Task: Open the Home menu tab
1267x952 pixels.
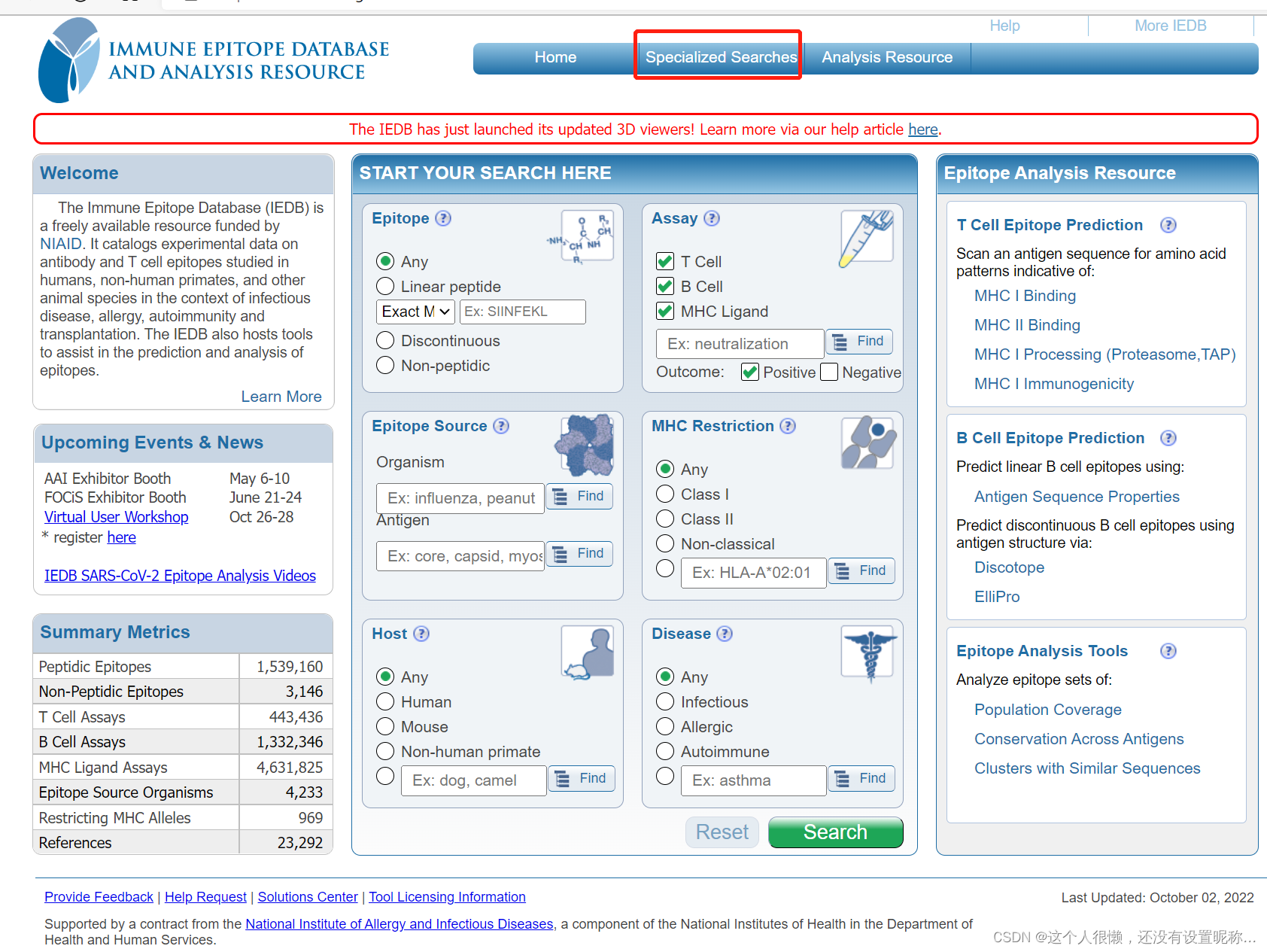Action: coord(555,58)
